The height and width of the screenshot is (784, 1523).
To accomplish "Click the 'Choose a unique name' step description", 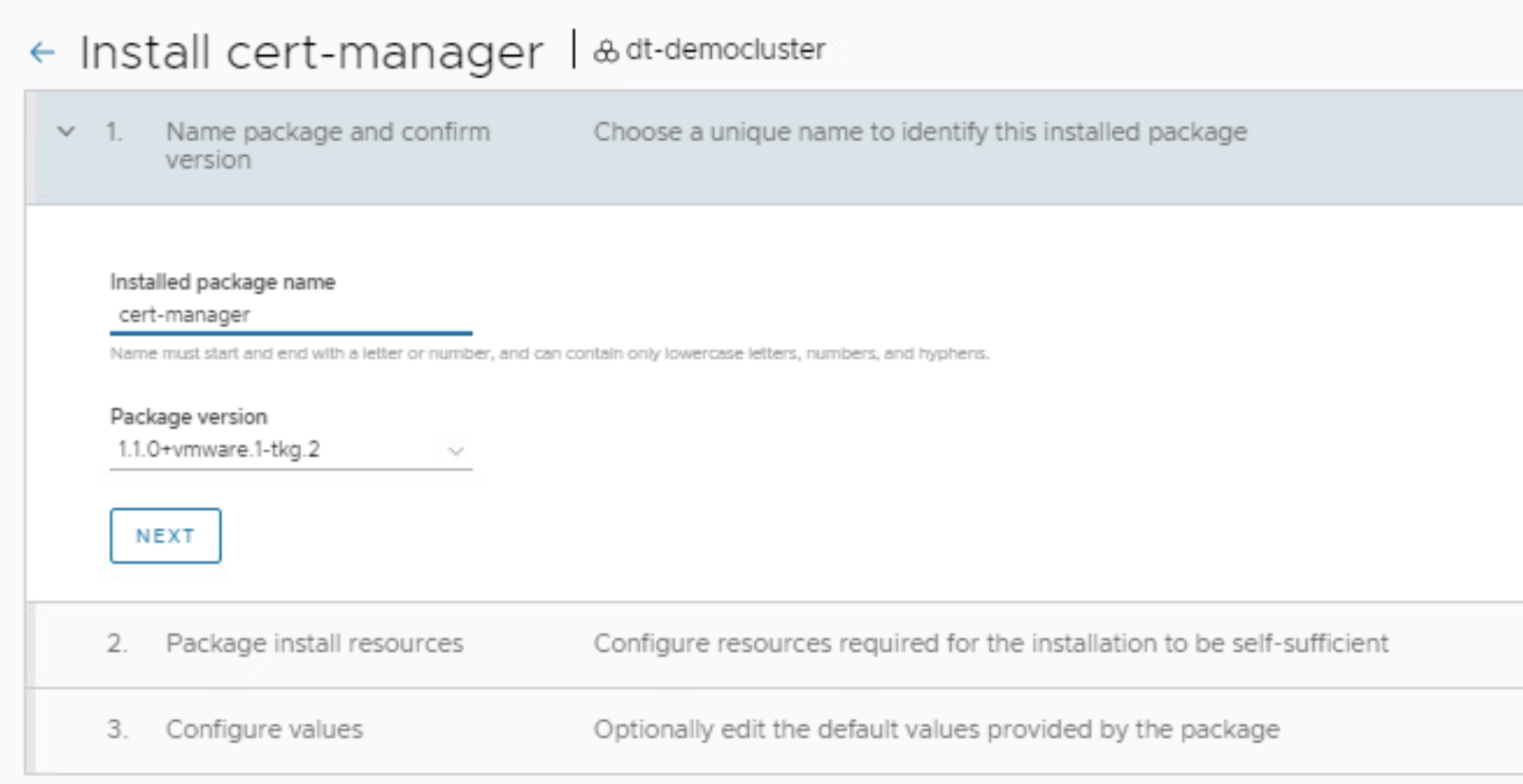I will [920, 132].
